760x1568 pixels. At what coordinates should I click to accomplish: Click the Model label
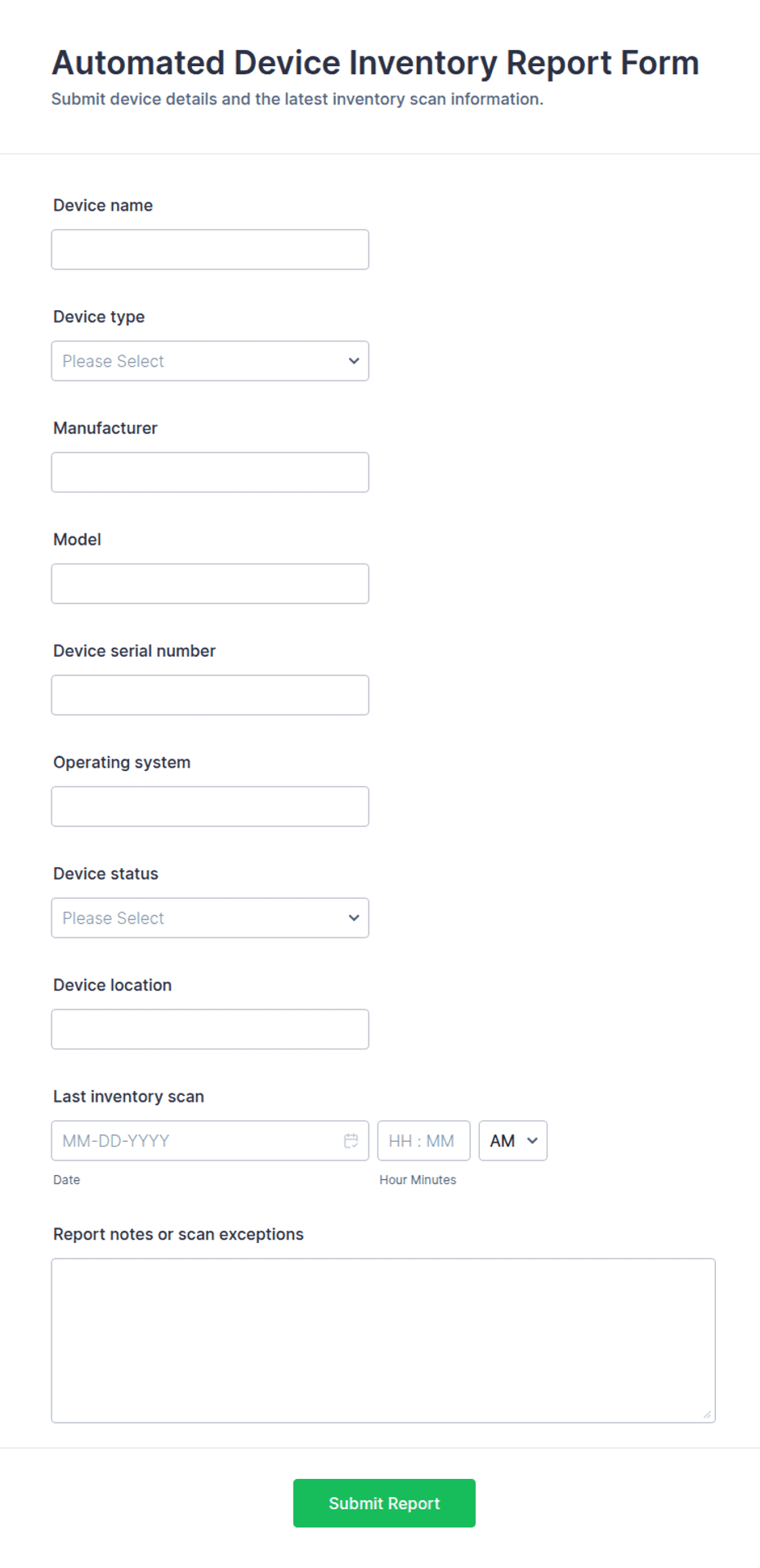[77, 540]
